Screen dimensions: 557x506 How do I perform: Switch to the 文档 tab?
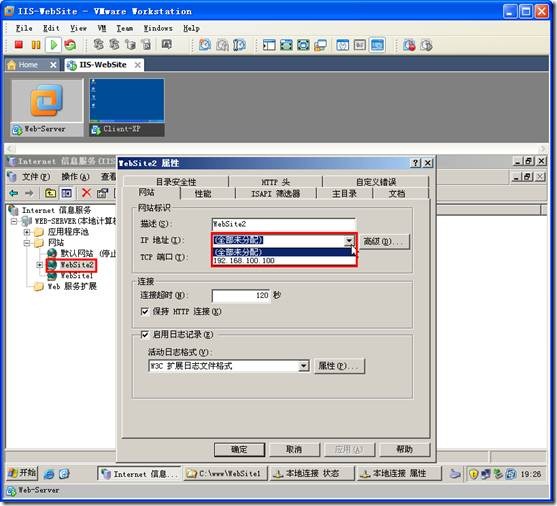(x=397, y=193)
